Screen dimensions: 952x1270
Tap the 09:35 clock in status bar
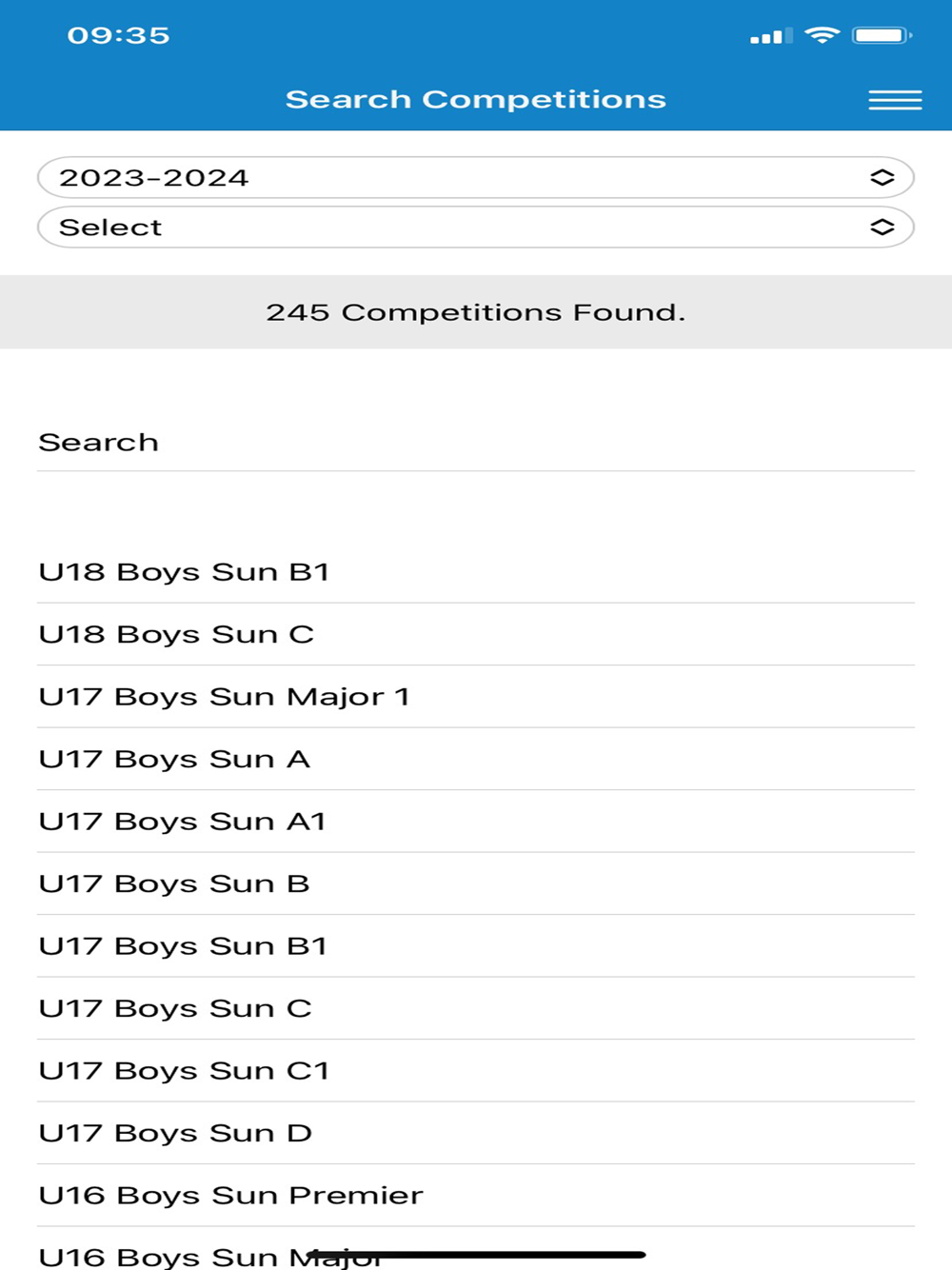[118, 36]
